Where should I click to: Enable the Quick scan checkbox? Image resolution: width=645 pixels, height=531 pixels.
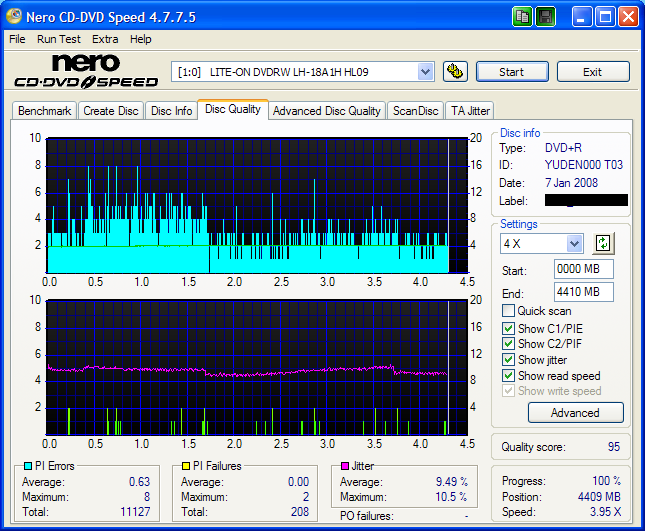[x=509, y=311]
